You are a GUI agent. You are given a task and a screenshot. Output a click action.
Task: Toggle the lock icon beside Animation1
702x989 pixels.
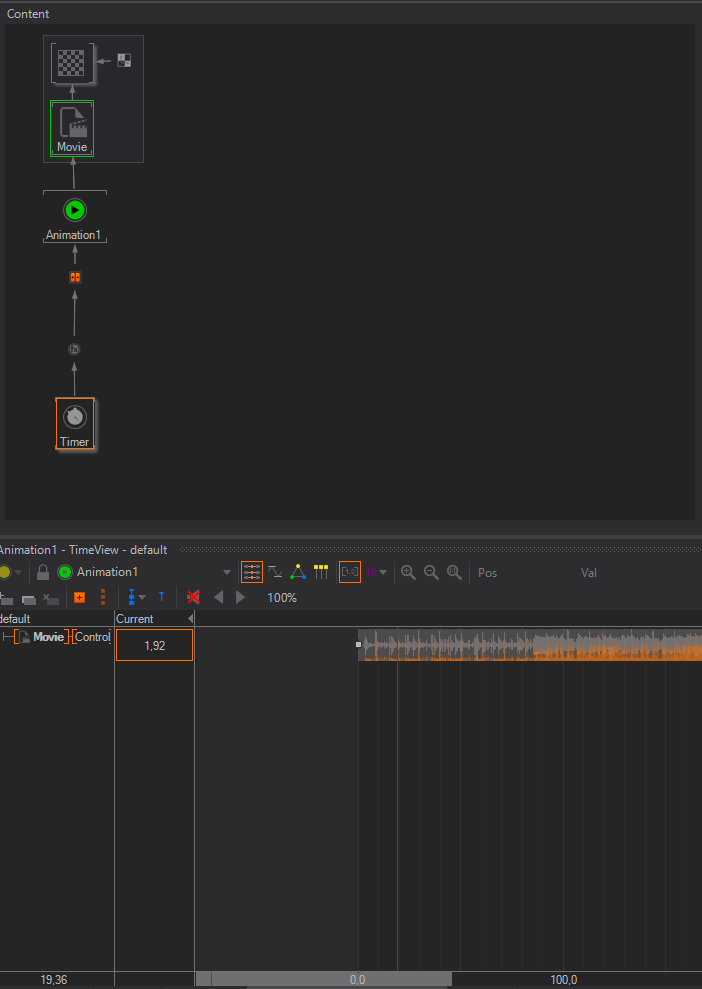click(x=43, y=572)
